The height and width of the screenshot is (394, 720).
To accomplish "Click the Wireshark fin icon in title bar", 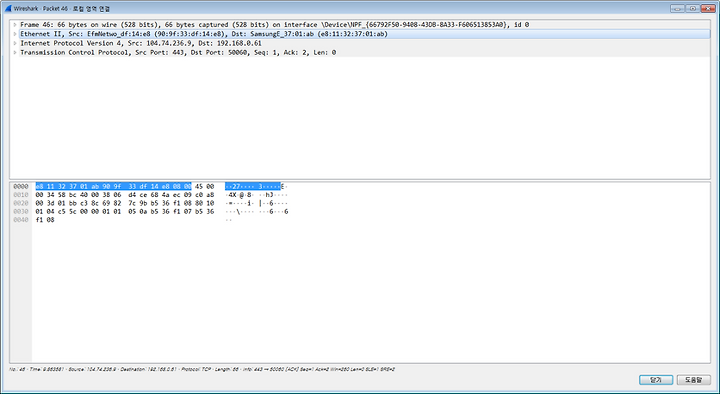I will pos(8,8).
